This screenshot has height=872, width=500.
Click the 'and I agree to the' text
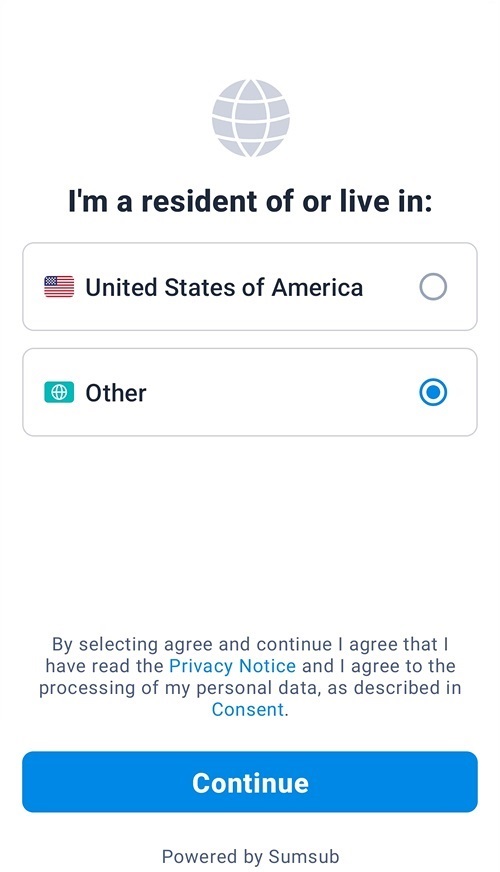379,666
